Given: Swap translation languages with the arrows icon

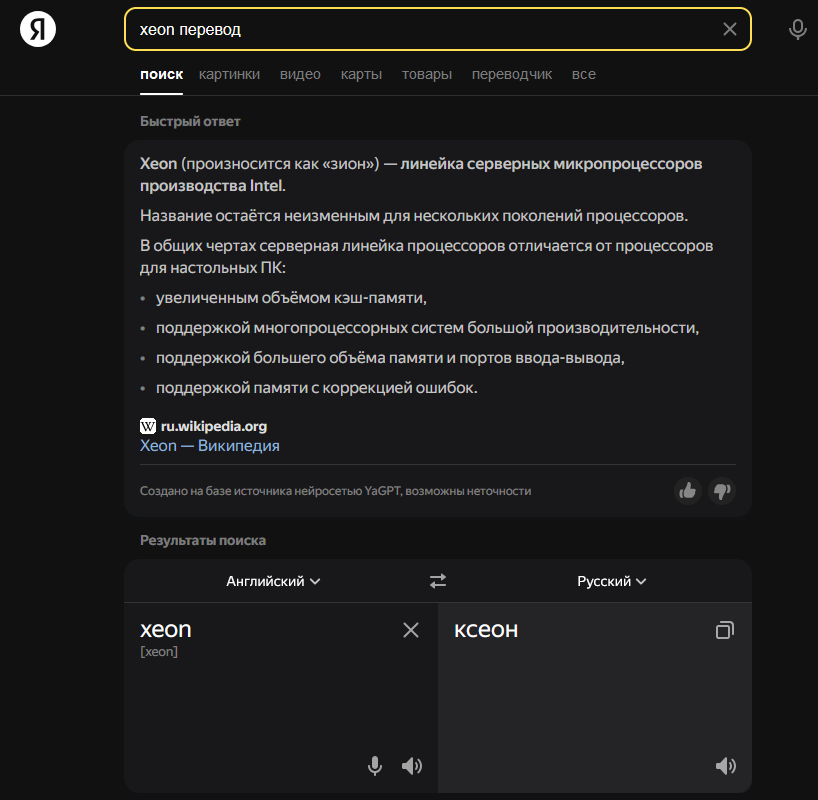Looking at the screenshot, I should click(438, 581).
